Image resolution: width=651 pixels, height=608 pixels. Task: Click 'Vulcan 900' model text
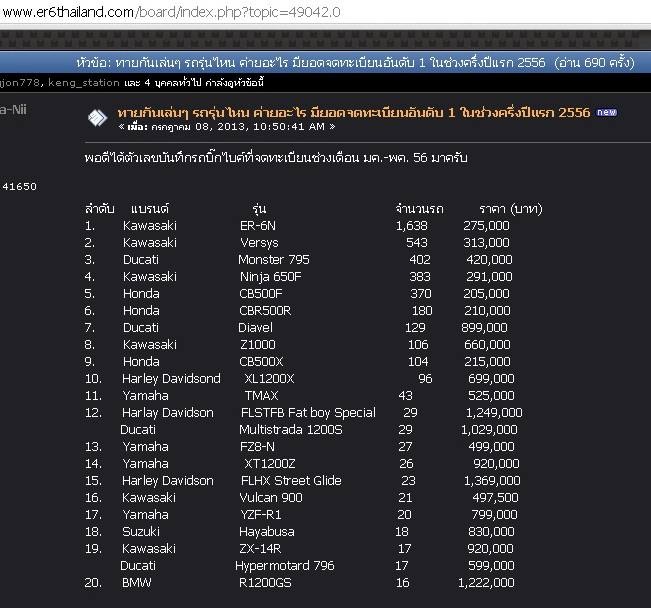[271, 498]
